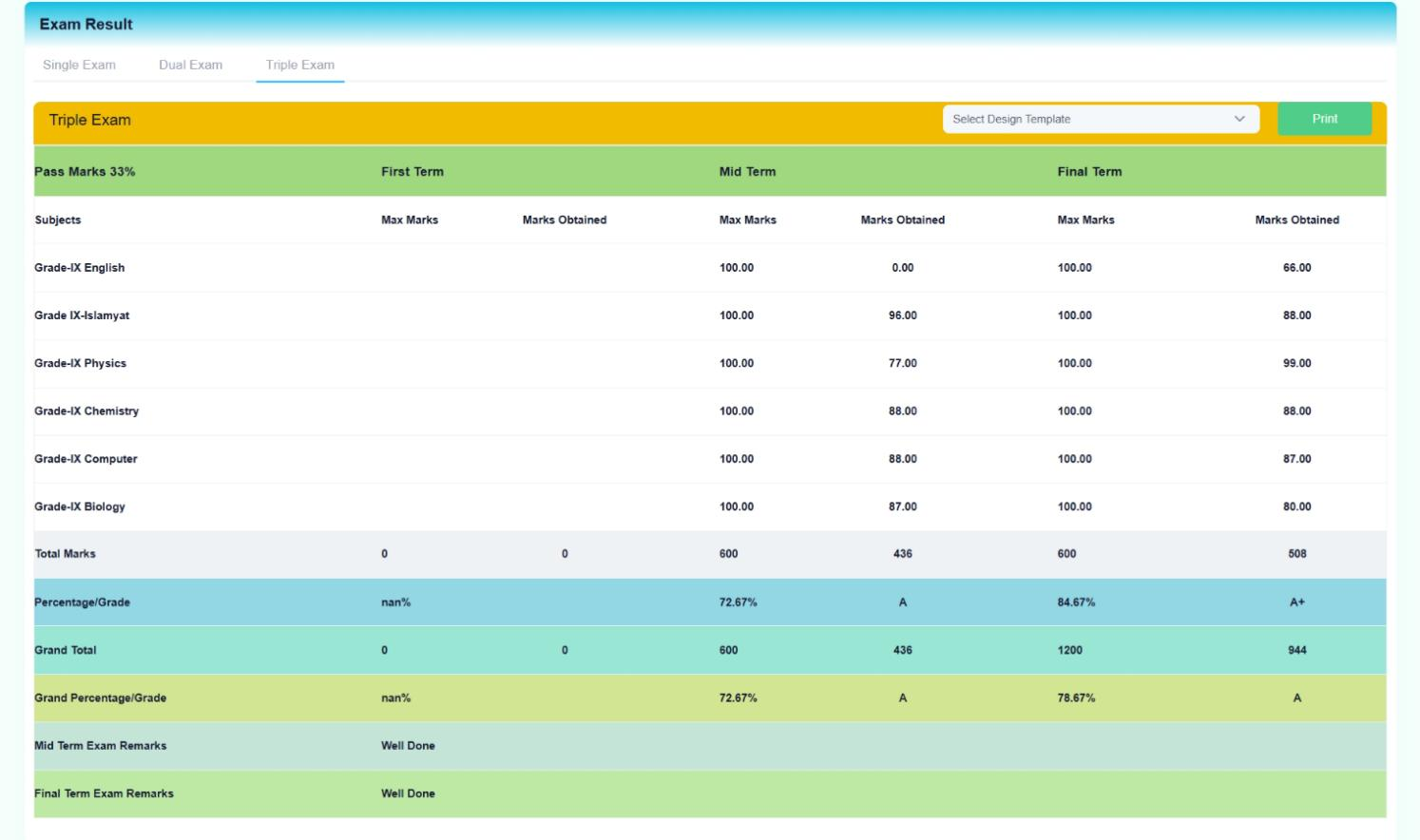Click the Mid Term column header
1420x840 pixels.
[x=747, y=172]
